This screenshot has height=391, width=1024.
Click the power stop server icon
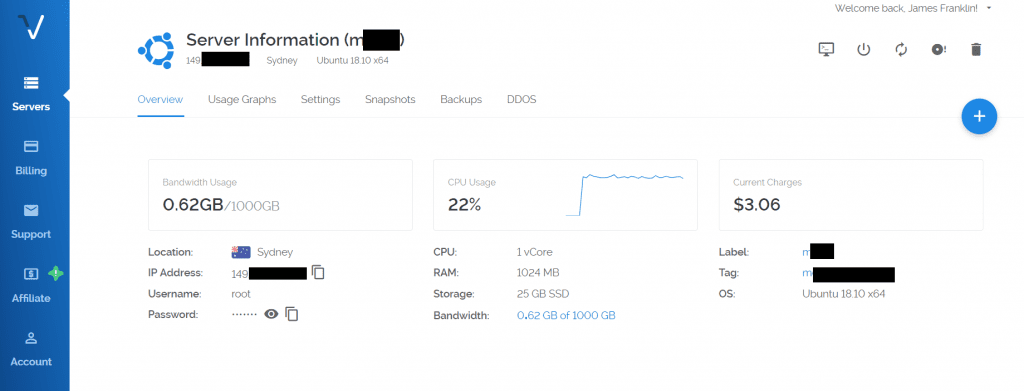863,49
